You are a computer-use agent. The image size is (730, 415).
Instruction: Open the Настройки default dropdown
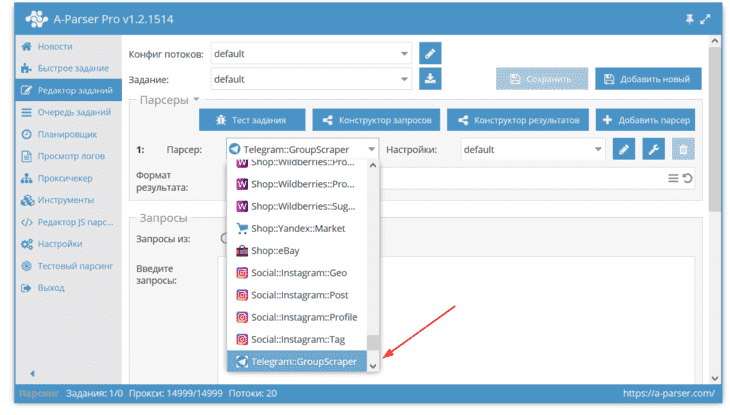coord(533,150)
